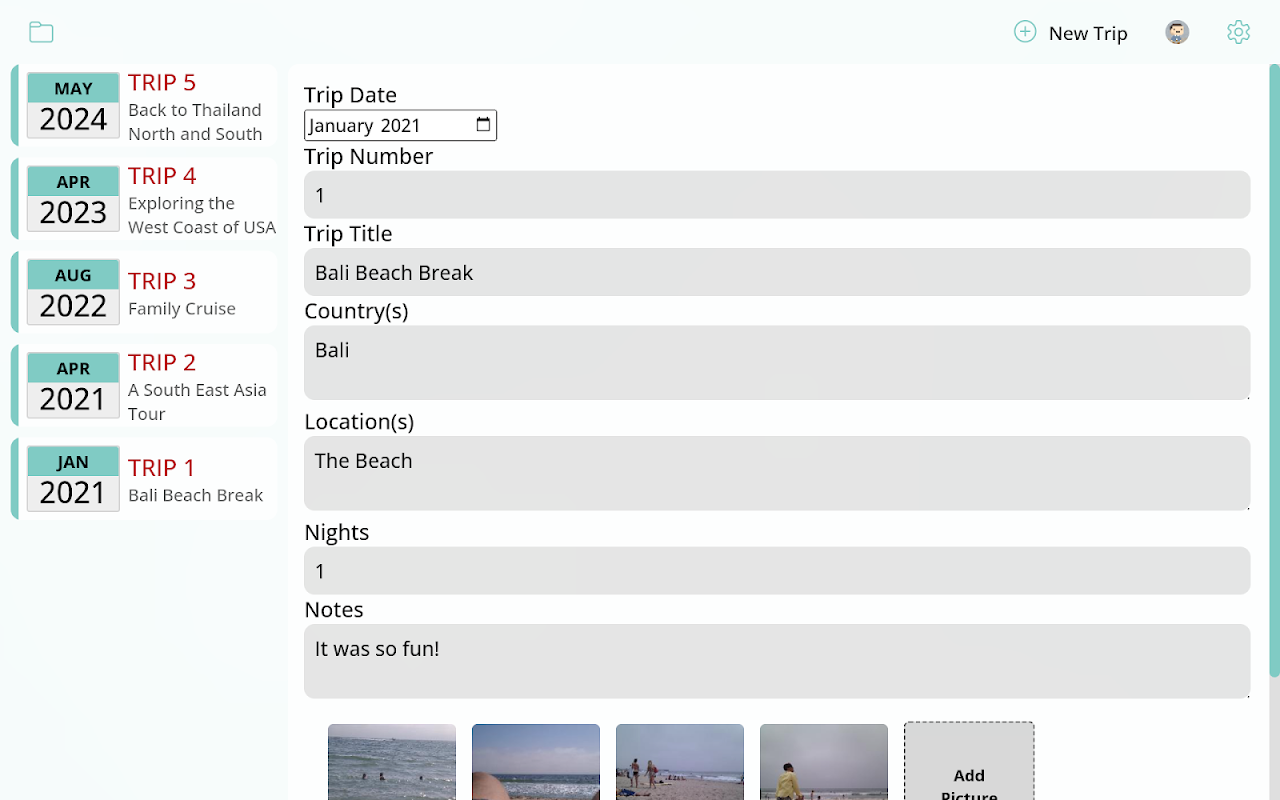This screenshot has width=1280, height=800.
Task: Open the folder icon in top-left corner
Action: click(41, 32)
